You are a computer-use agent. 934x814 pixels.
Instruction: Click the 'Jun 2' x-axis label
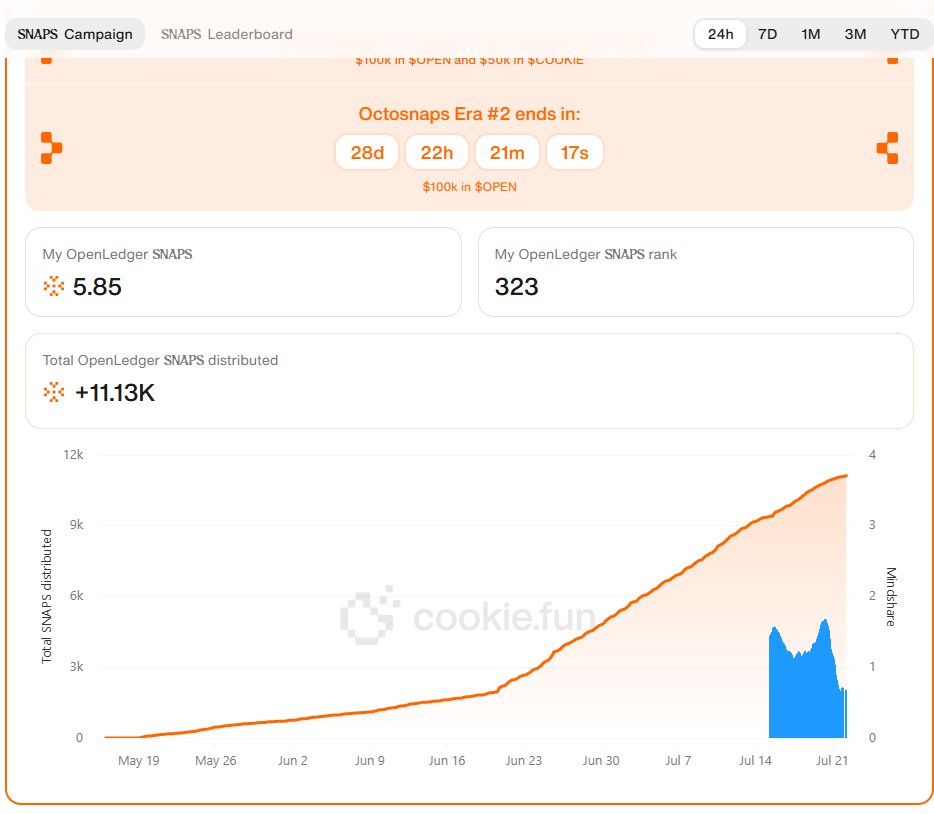click(292, 760)
